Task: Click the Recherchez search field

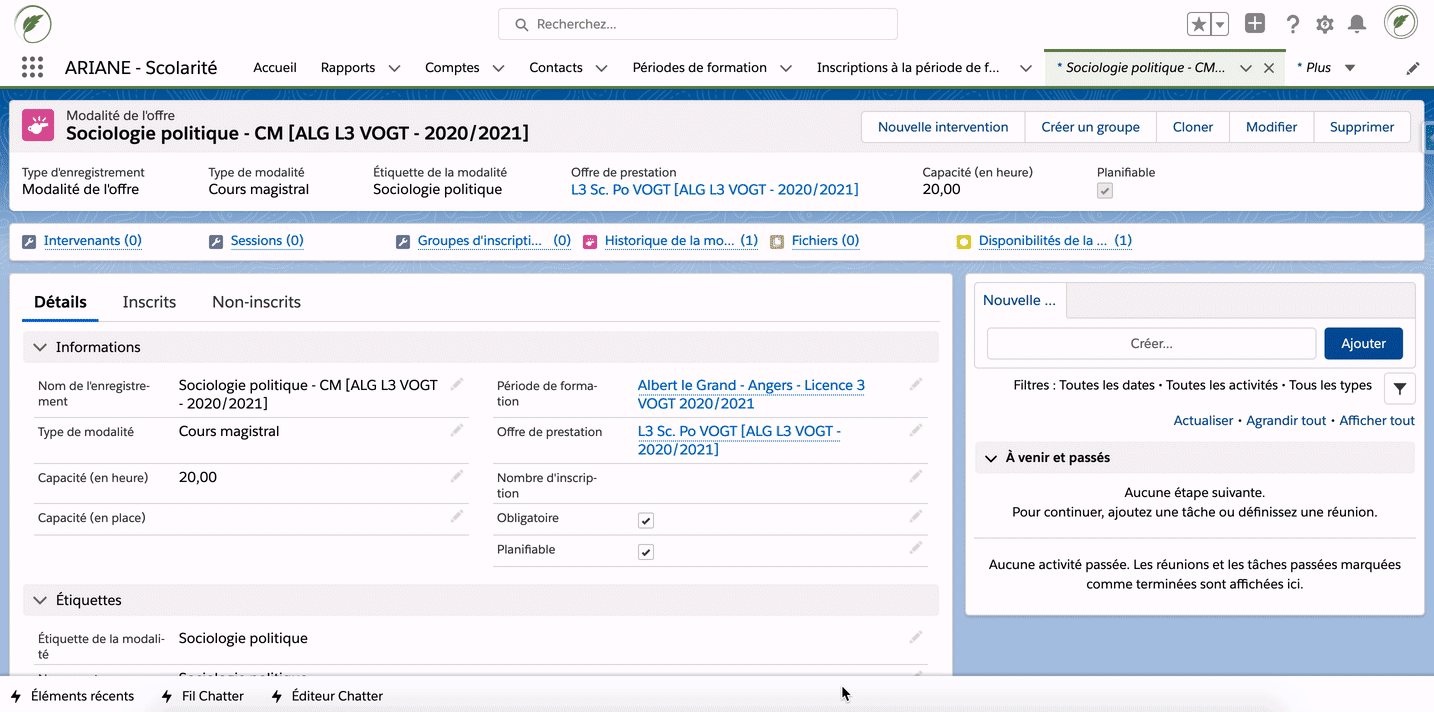Action: [x=697, y=24]
